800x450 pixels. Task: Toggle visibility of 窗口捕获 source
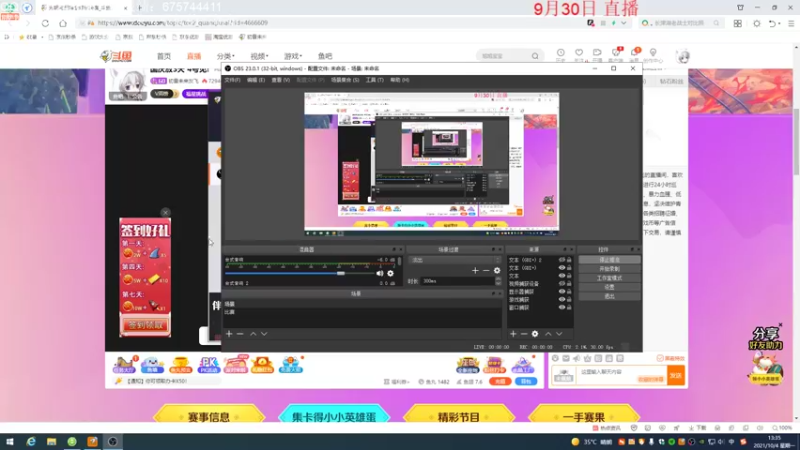(562, 308)
